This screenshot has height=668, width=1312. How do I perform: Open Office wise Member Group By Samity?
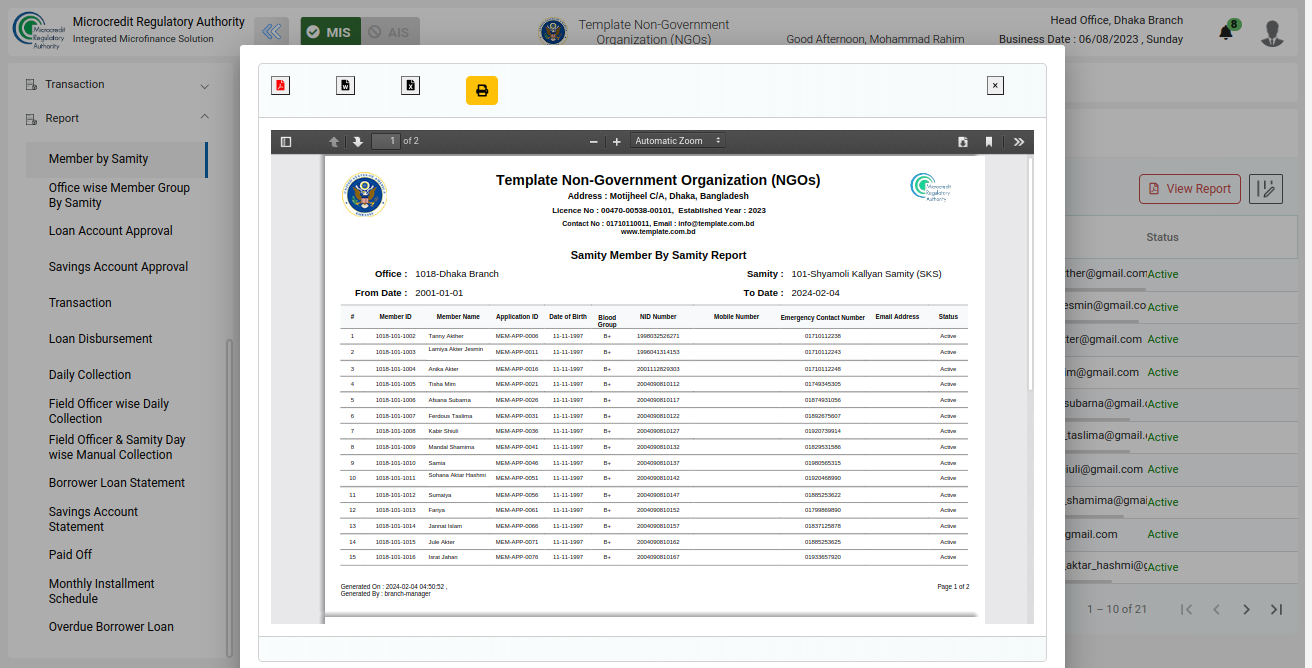(120, 195)
